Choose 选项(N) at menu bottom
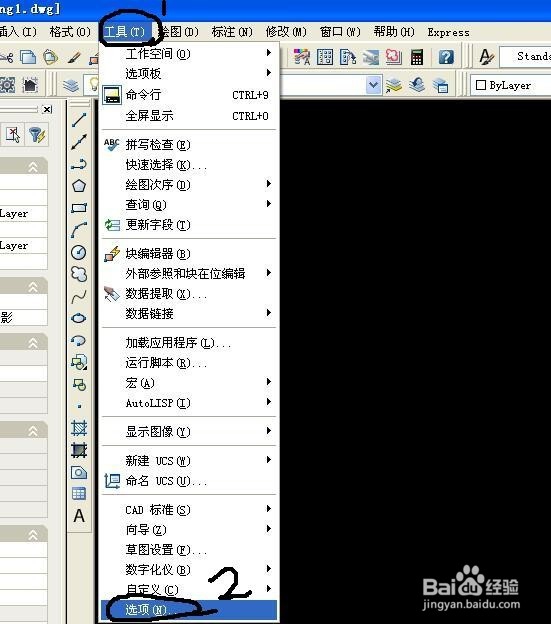551x624 pixels. pos(189,610)
